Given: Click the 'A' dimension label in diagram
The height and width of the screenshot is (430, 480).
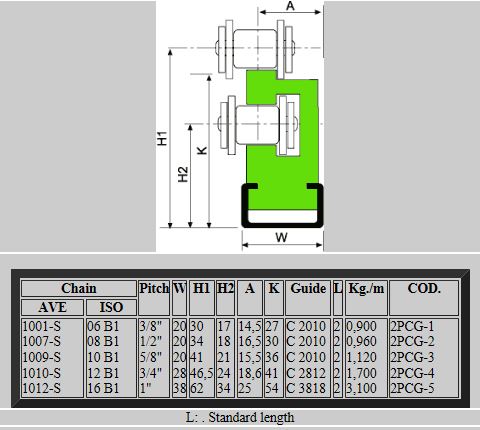Looking at the screenshot, I should [290, 6].
